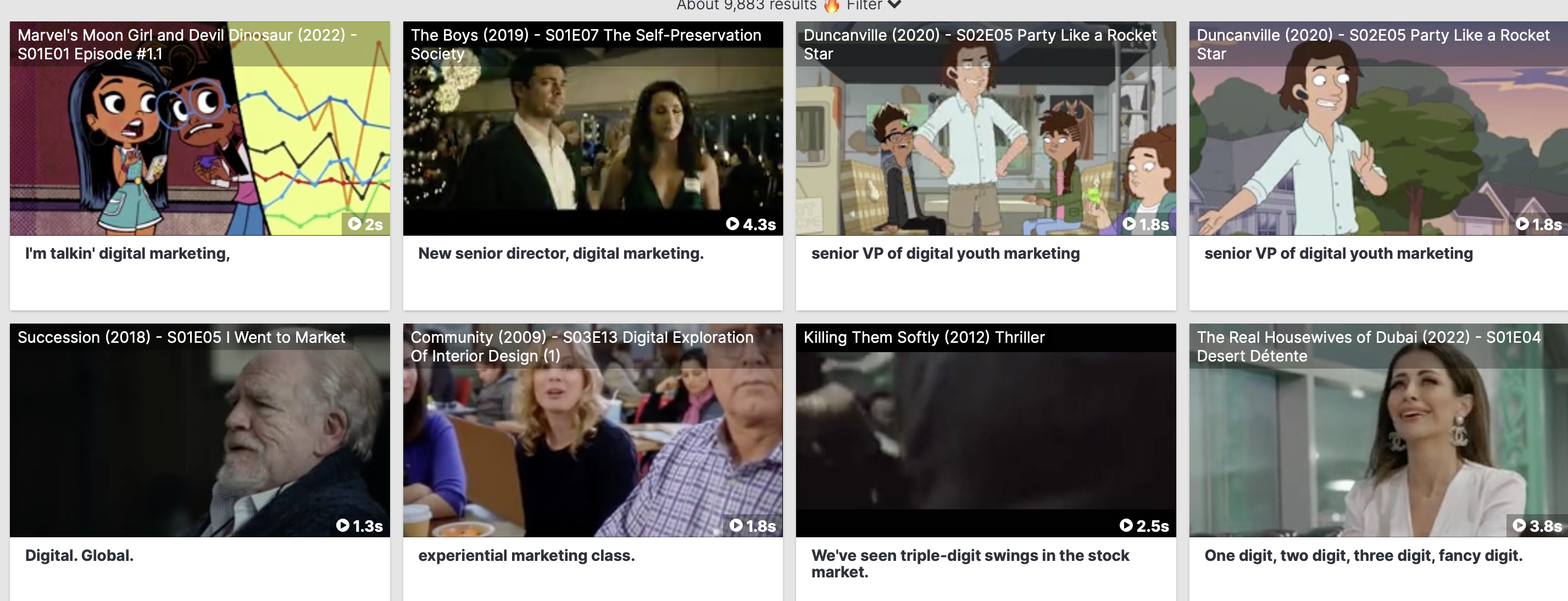Play the Boys 4.3s clip icon
Viewport: 1568px width, 601px height.
[733, 224]
